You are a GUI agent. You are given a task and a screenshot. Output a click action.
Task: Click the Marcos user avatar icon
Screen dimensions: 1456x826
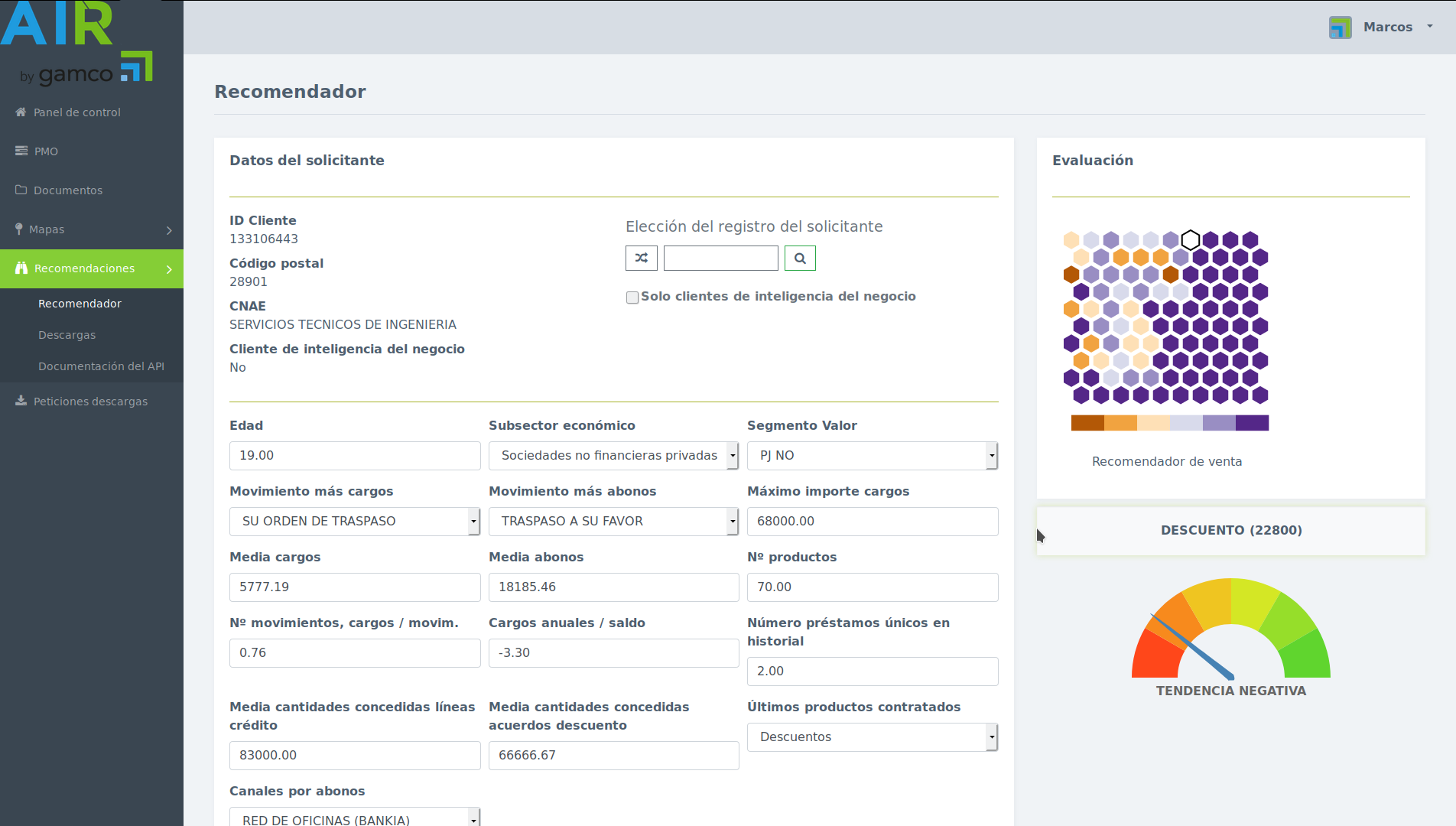pyautogui.click(x=1340, y=28)
